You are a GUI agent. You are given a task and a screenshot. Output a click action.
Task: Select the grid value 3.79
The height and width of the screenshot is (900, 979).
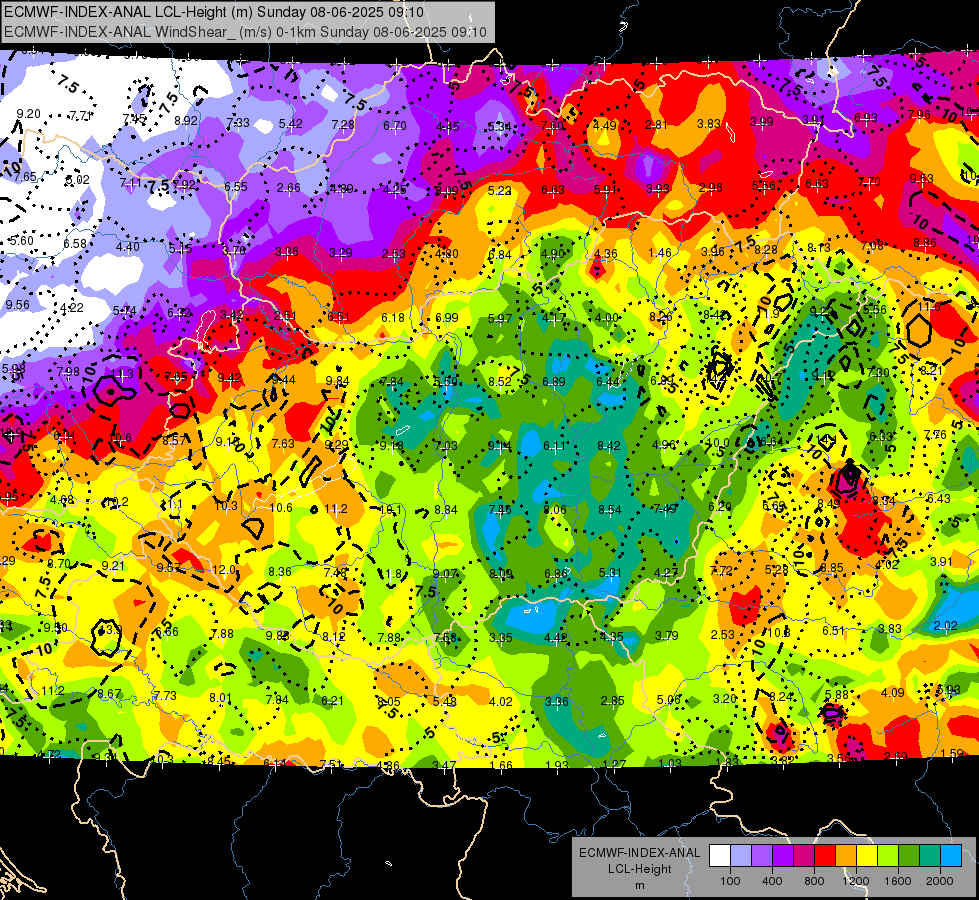click(x=666, y=635)
